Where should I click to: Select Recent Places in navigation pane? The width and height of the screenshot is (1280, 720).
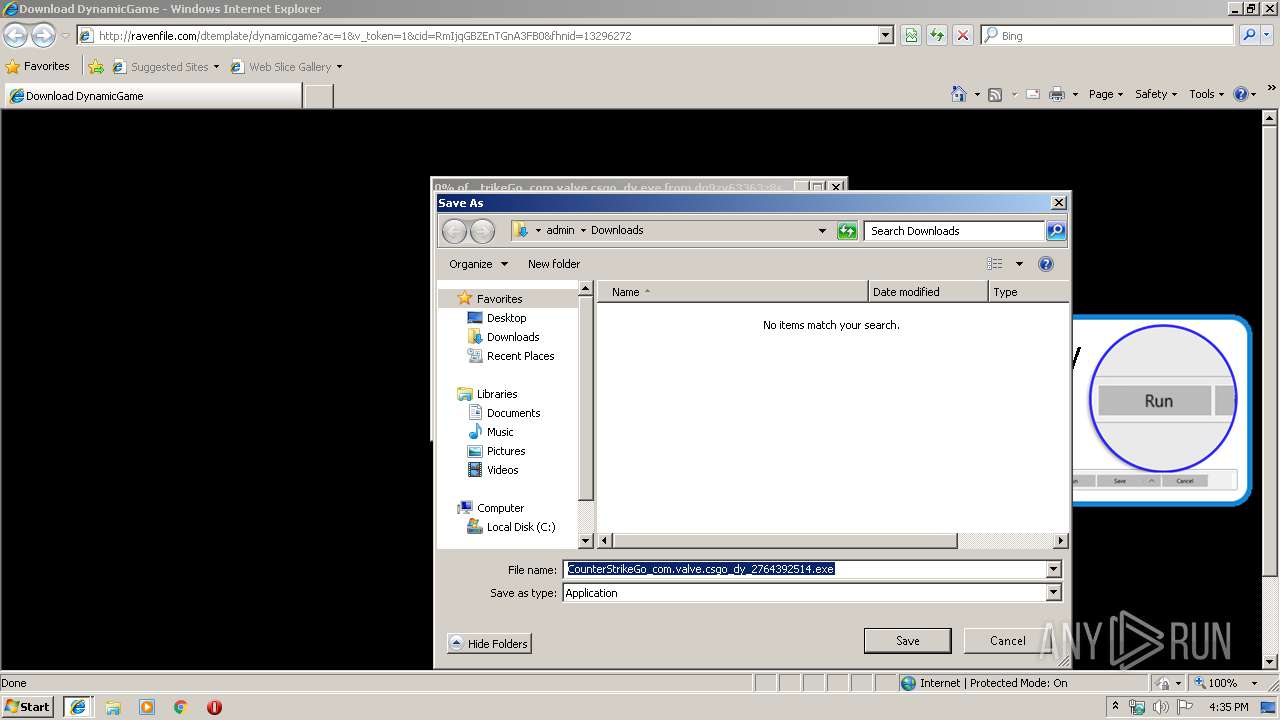pyautogui.click(x=510, y=356)
